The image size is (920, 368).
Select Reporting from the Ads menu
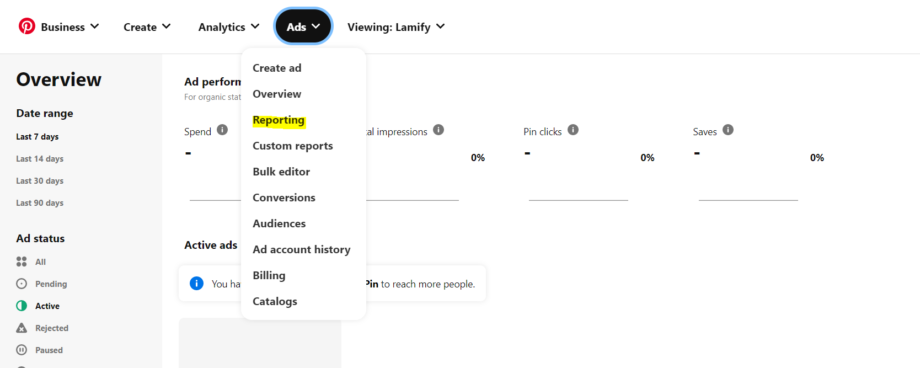(x=279, y=120)
